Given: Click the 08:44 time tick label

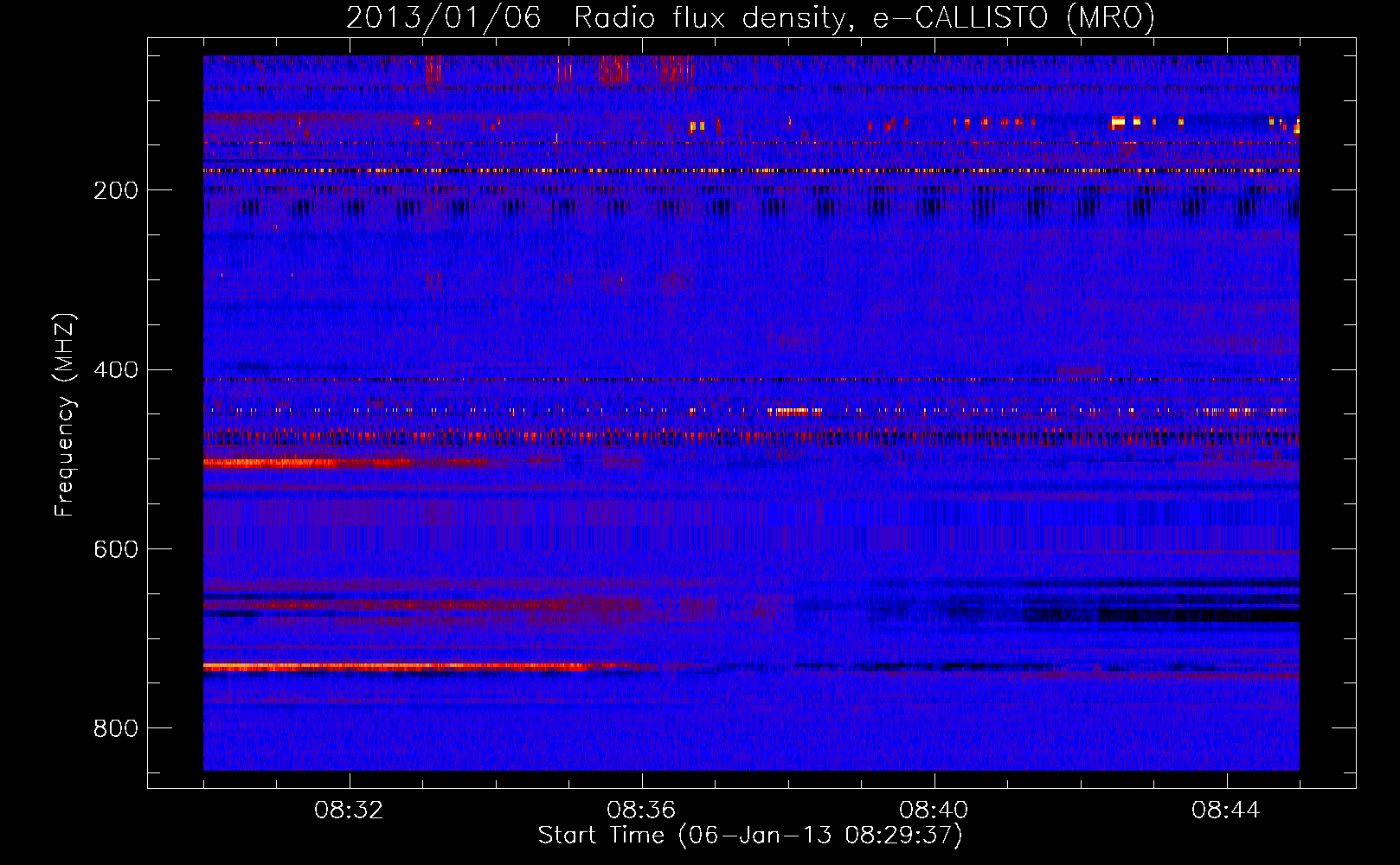Looking at the screenshot, I should pos(1226,811).
